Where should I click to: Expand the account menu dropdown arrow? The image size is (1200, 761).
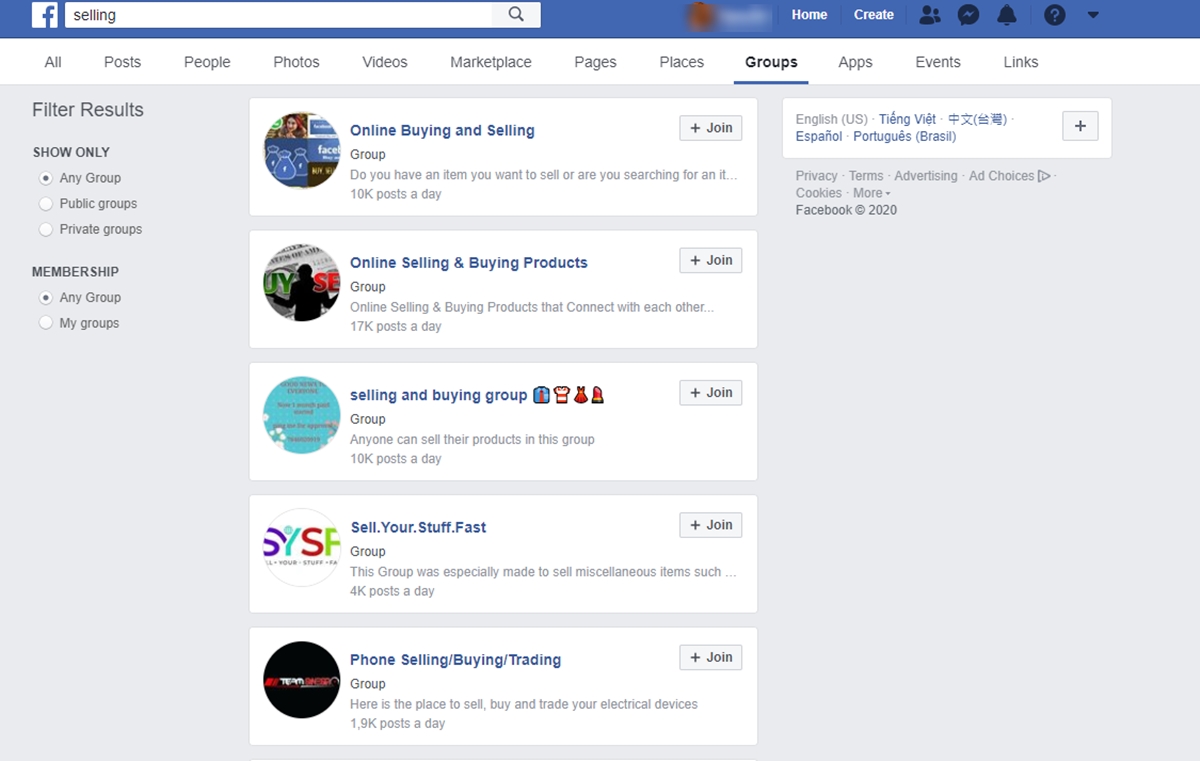(1093, 15)
